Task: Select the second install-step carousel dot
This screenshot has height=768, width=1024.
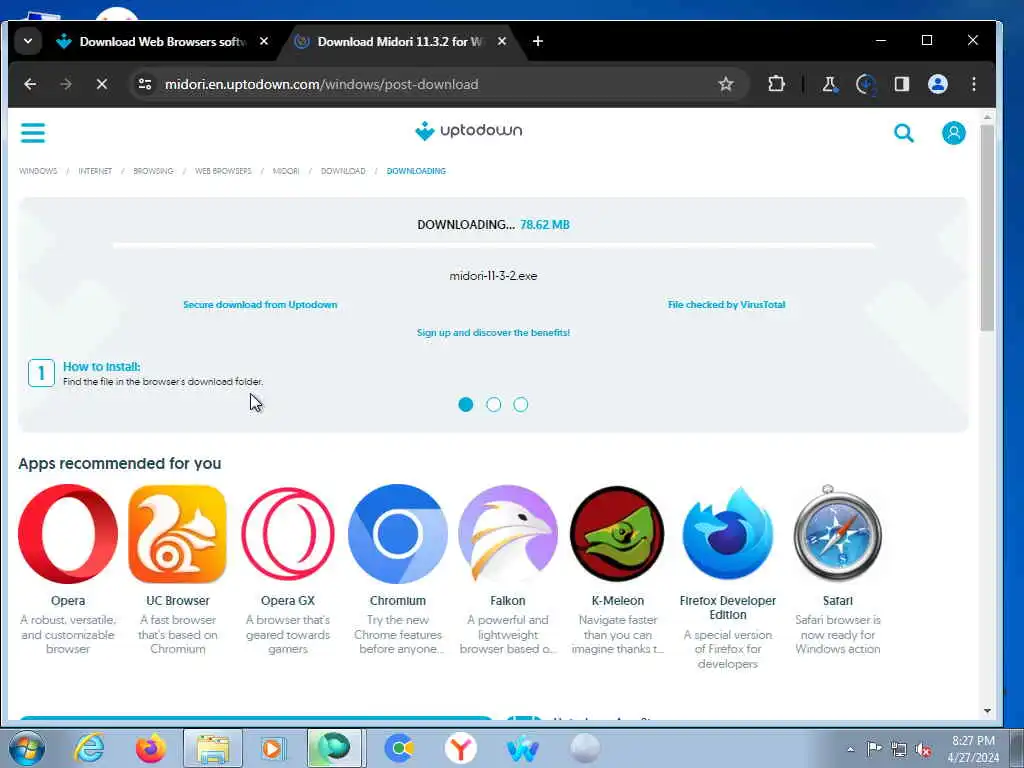Action: pyautogui.click(x=494, y=404)
